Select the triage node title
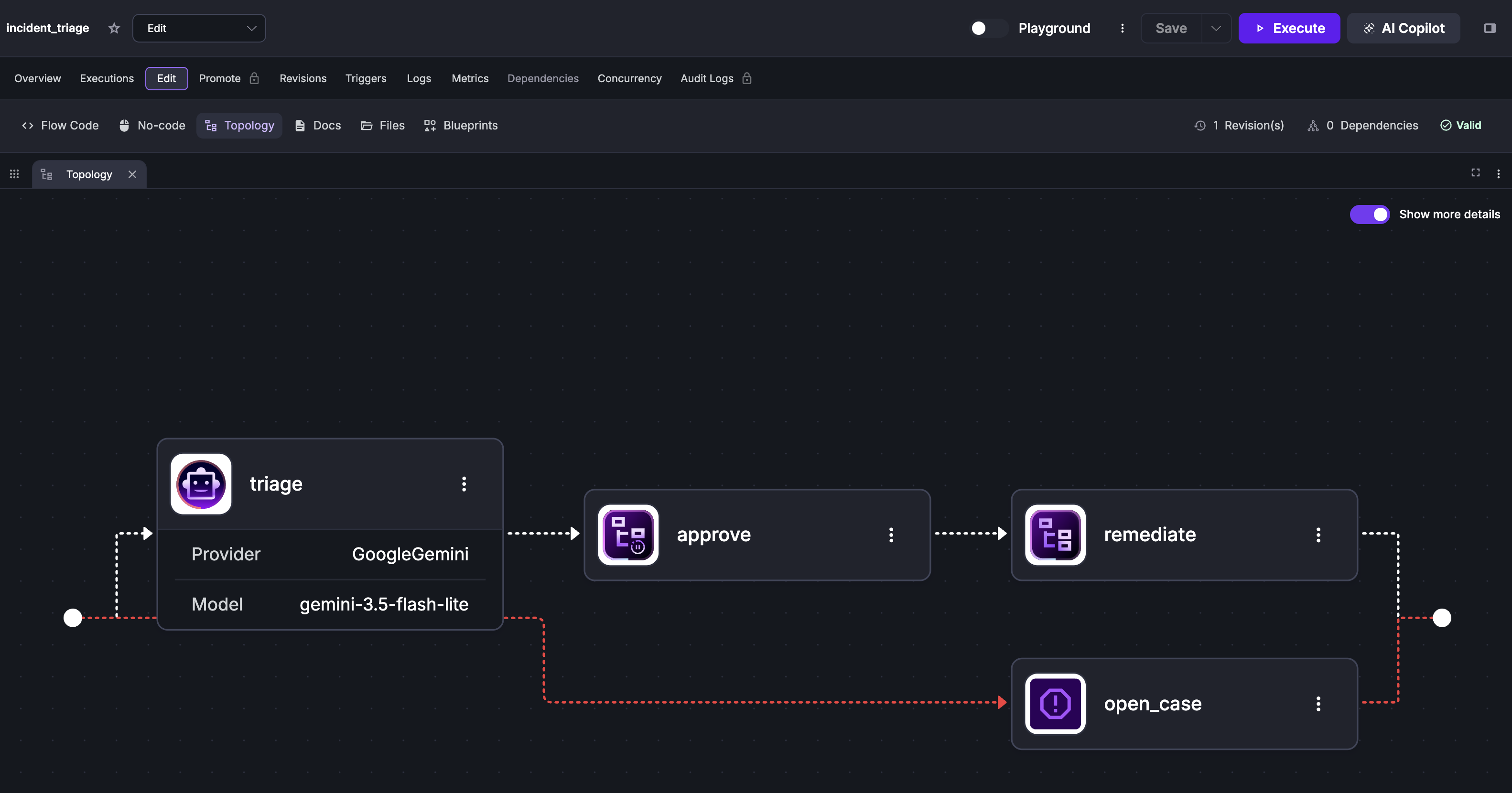Image resolution: width=1512 pixels, height=793 pixels. click(276, 484)
